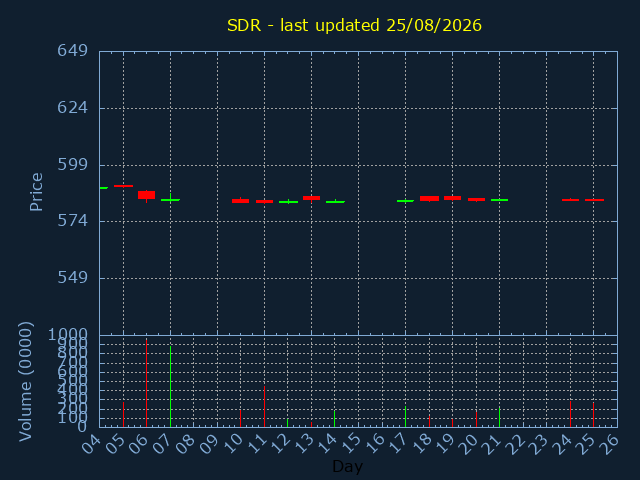This screenshot has height=480, width=640.
Task: Click the chart title 'SDR - last updated 25/08/2026'
Action: pos(354,25)
